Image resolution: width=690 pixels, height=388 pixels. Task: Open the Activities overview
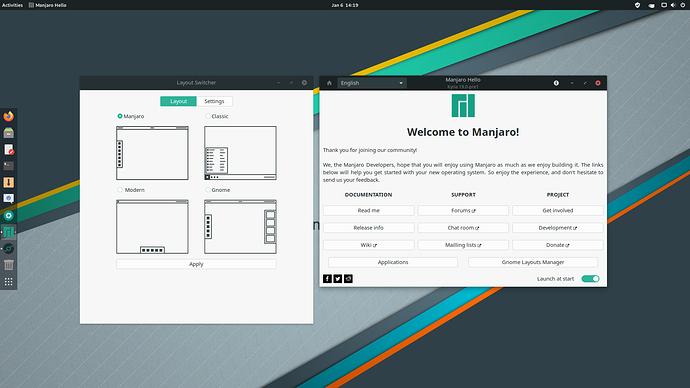12,5
